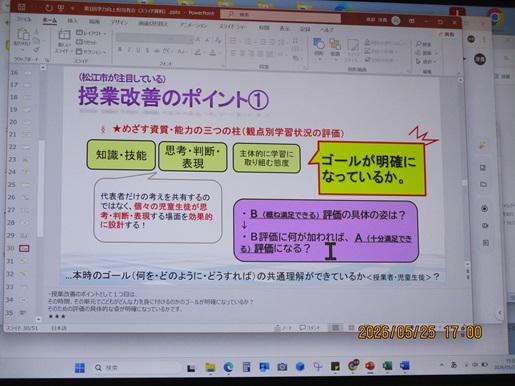
Task: Add a new slide via New Slide icon
Action: pos(64,35)
